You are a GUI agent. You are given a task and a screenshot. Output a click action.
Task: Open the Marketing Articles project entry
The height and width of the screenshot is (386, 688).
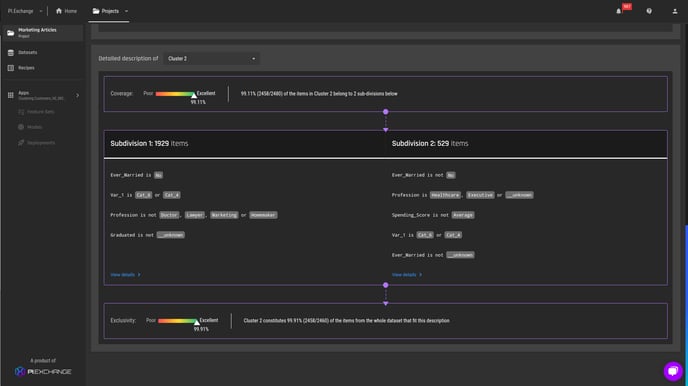(x=43, y=33)
